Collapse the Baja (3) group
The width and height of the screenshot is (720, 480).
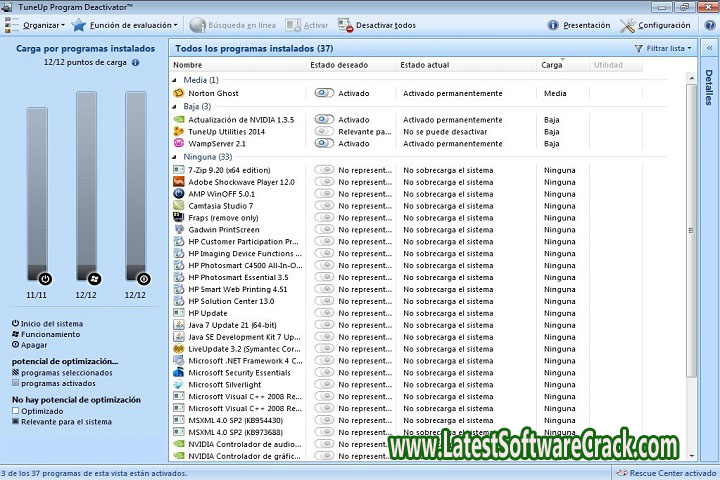click(174, 107)
